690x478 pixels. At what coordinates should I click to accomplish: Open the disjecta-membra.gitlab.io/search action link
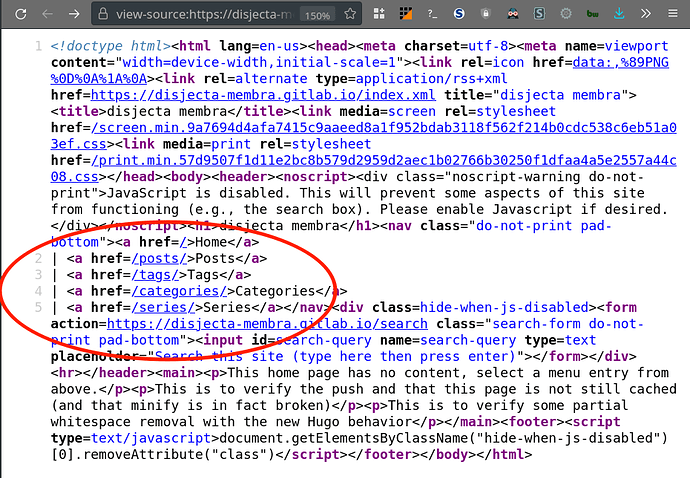click(x=267, y=324)
